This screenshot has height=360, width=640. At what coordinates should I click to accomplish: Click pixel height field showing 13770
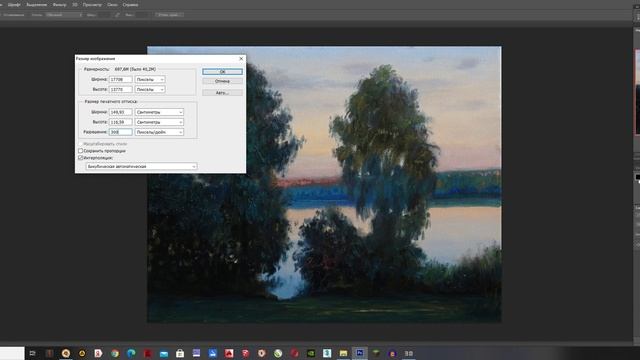tap(121, 89)
